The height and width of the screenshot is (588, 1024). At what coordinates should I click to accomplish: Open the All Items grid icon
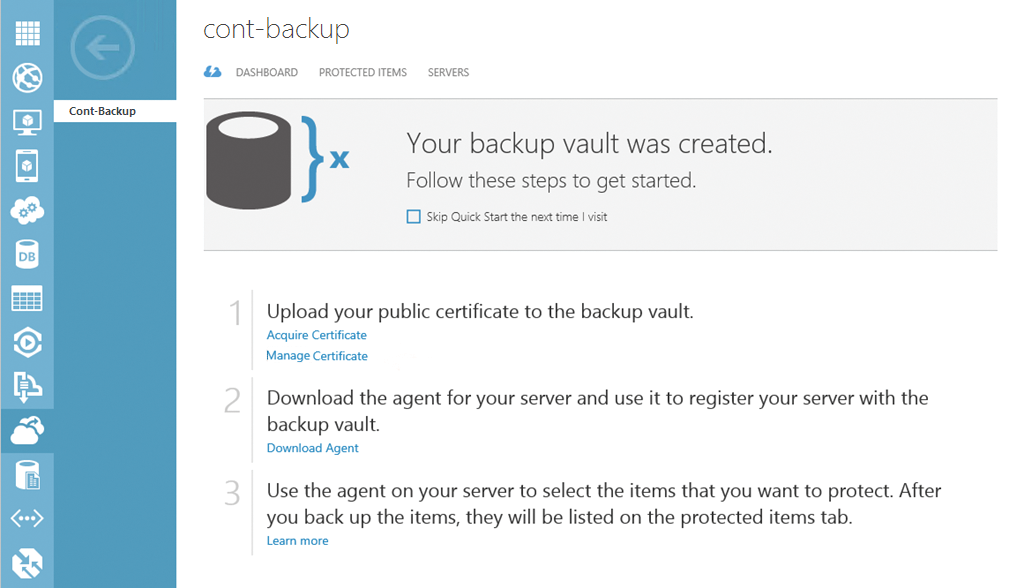point(27,32)
